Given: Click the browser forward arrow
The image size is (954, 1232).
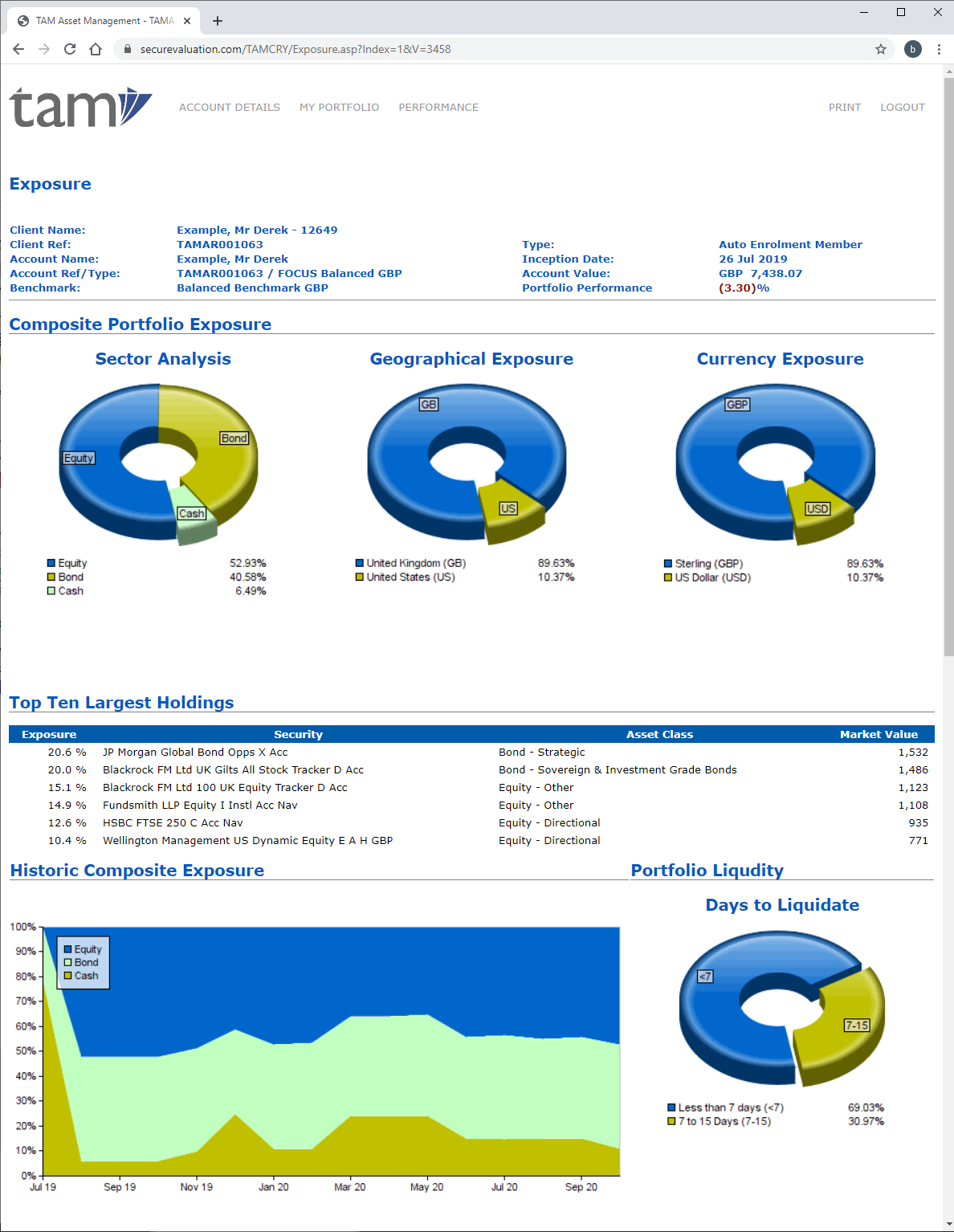Looking at the screenshot, I should pyautogui.click(x=44, y=49).
